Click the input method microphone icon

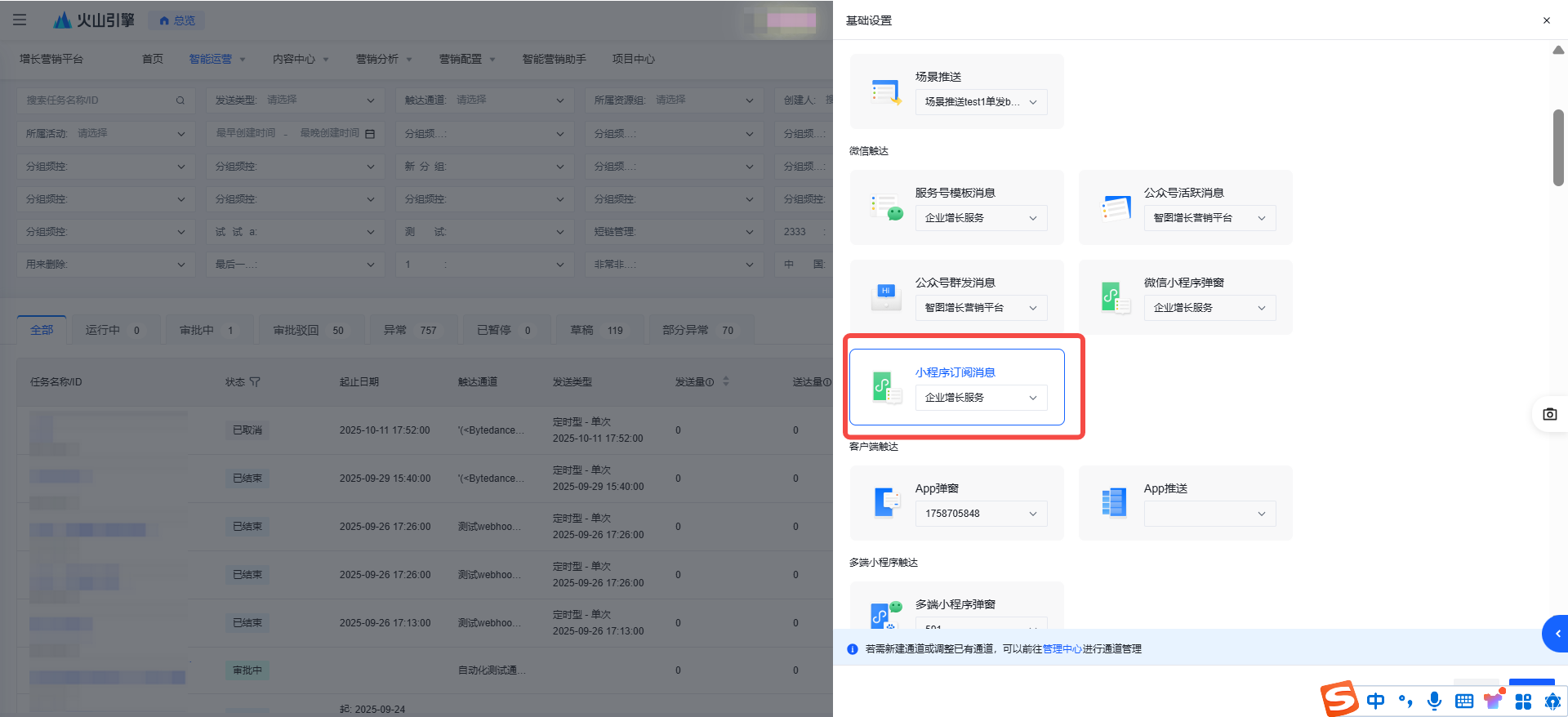[x=1434, y=701]
